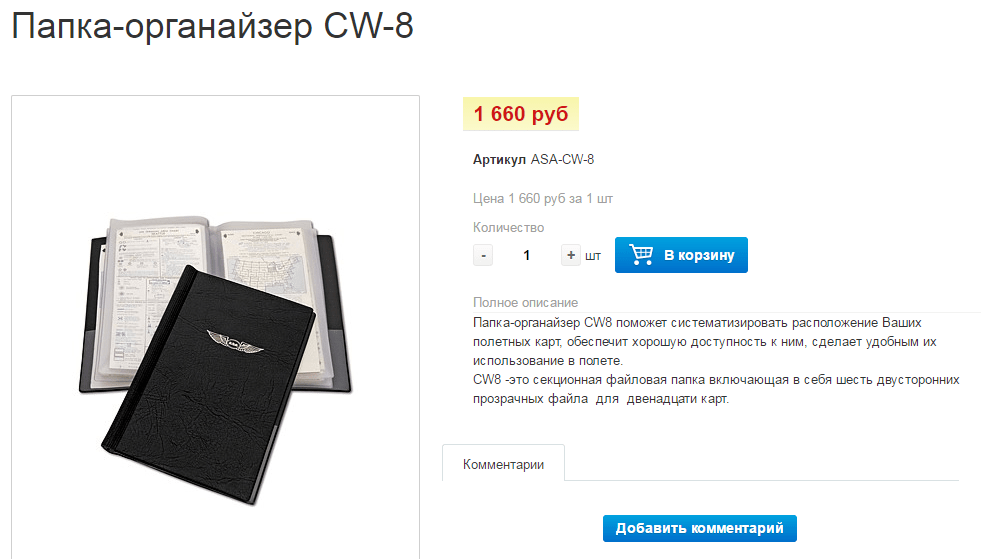Open the Комментарии tab

tap(503, 464)
